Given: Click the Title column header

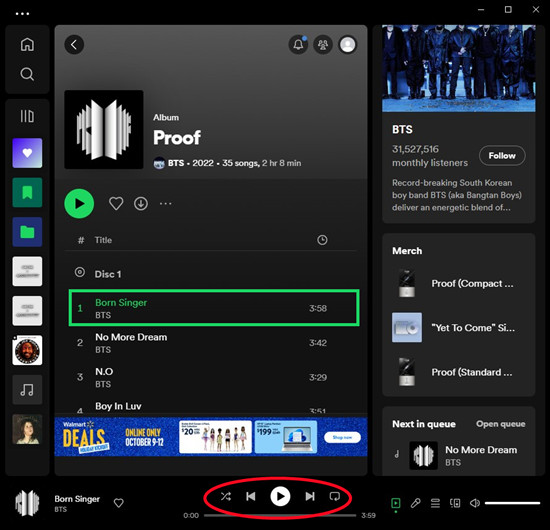Looking at the screenshot, I should tap(103, 240).
